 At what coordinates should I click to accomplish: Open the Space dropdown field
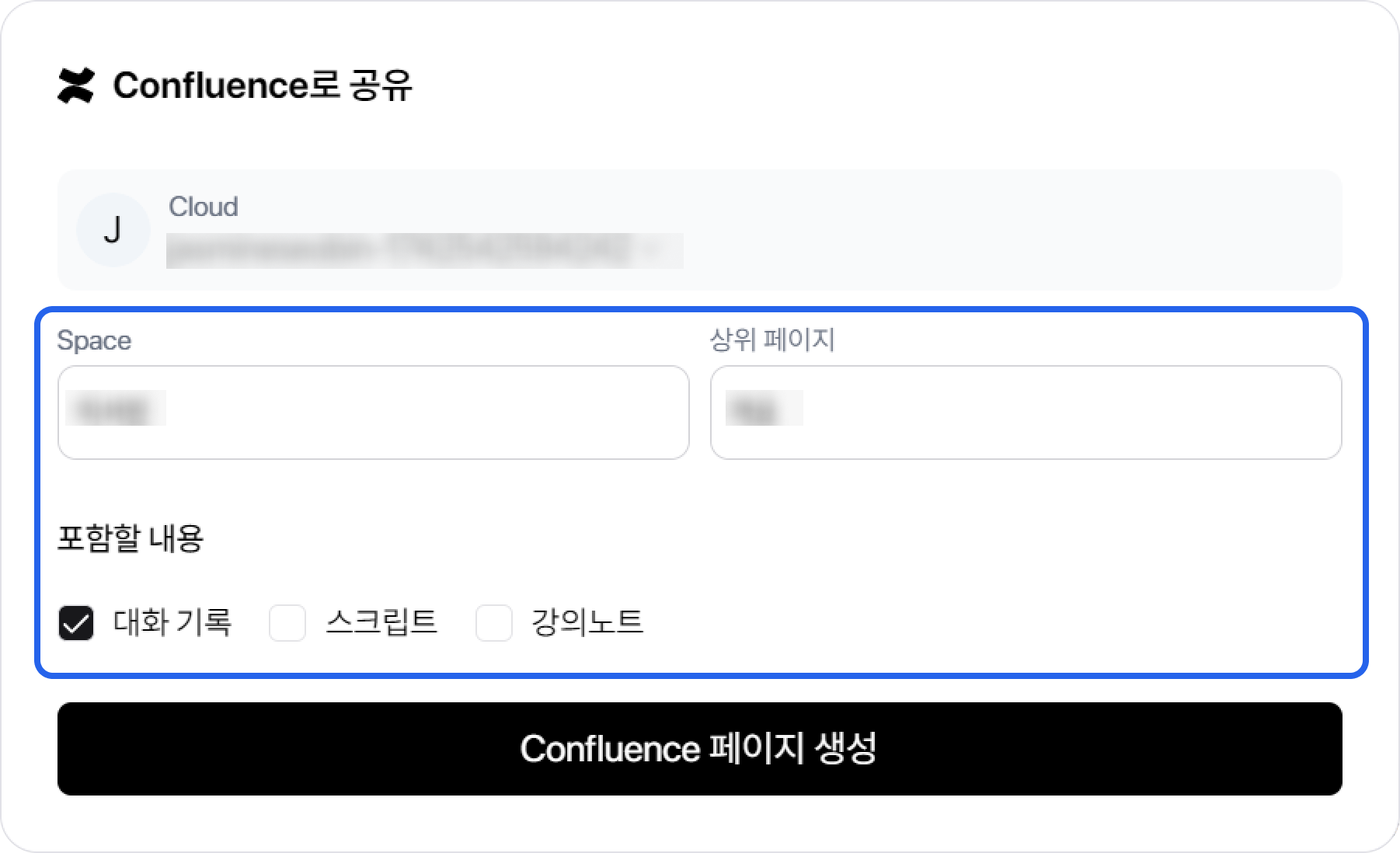click(373, 413)
